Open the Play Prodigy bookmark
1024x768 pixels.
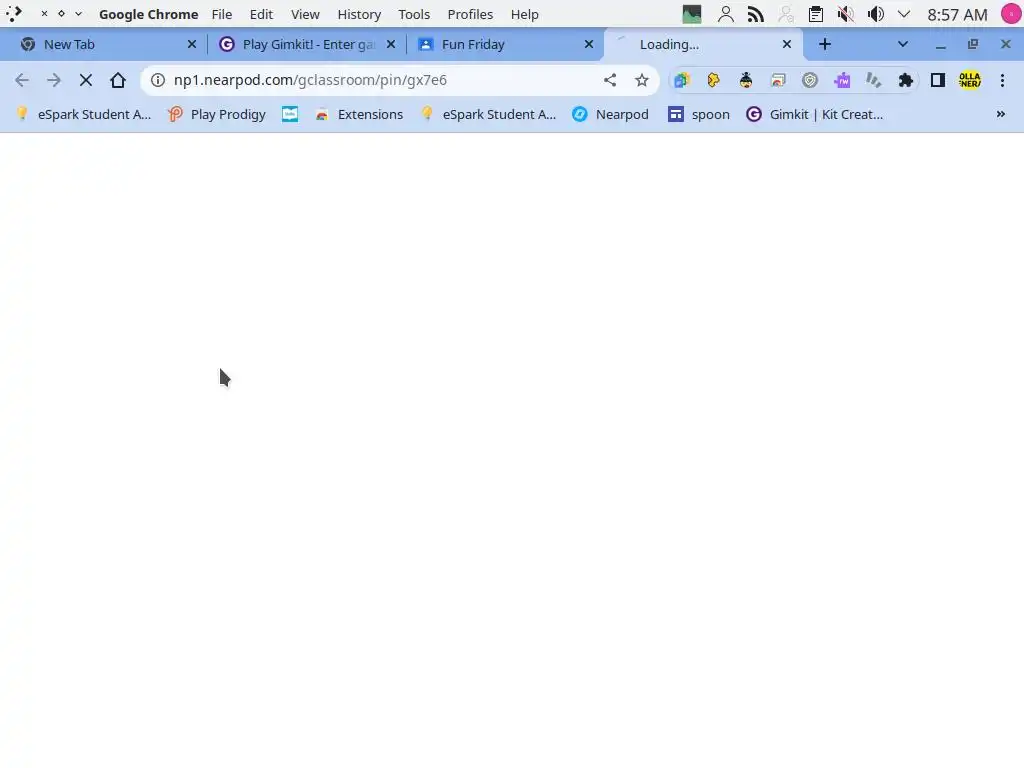pos(217,114)
